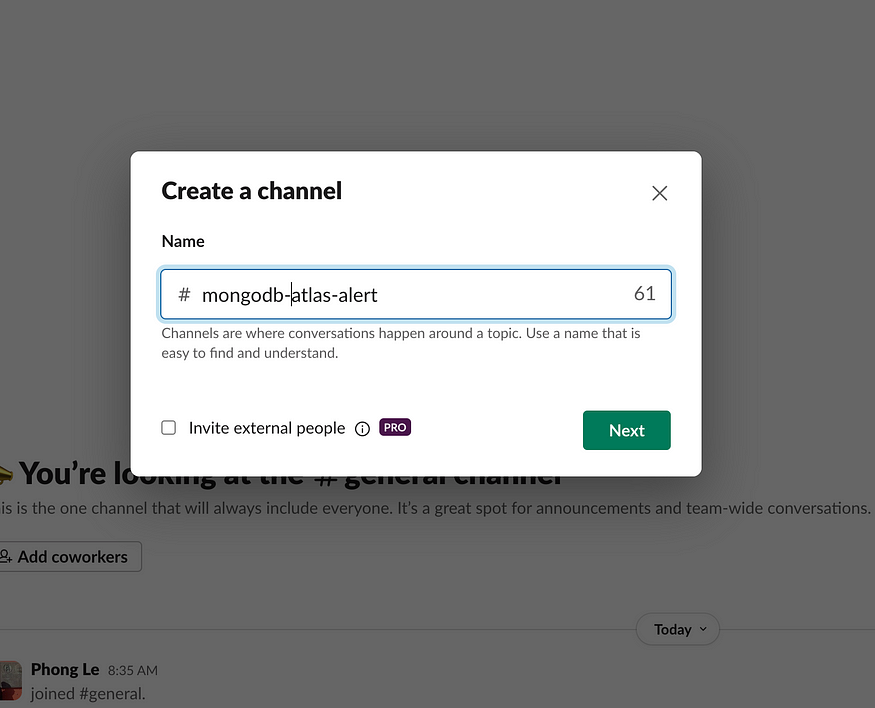The image size is (875, 708).
Task: Click the Next button
Action: (x=627, y=430)
